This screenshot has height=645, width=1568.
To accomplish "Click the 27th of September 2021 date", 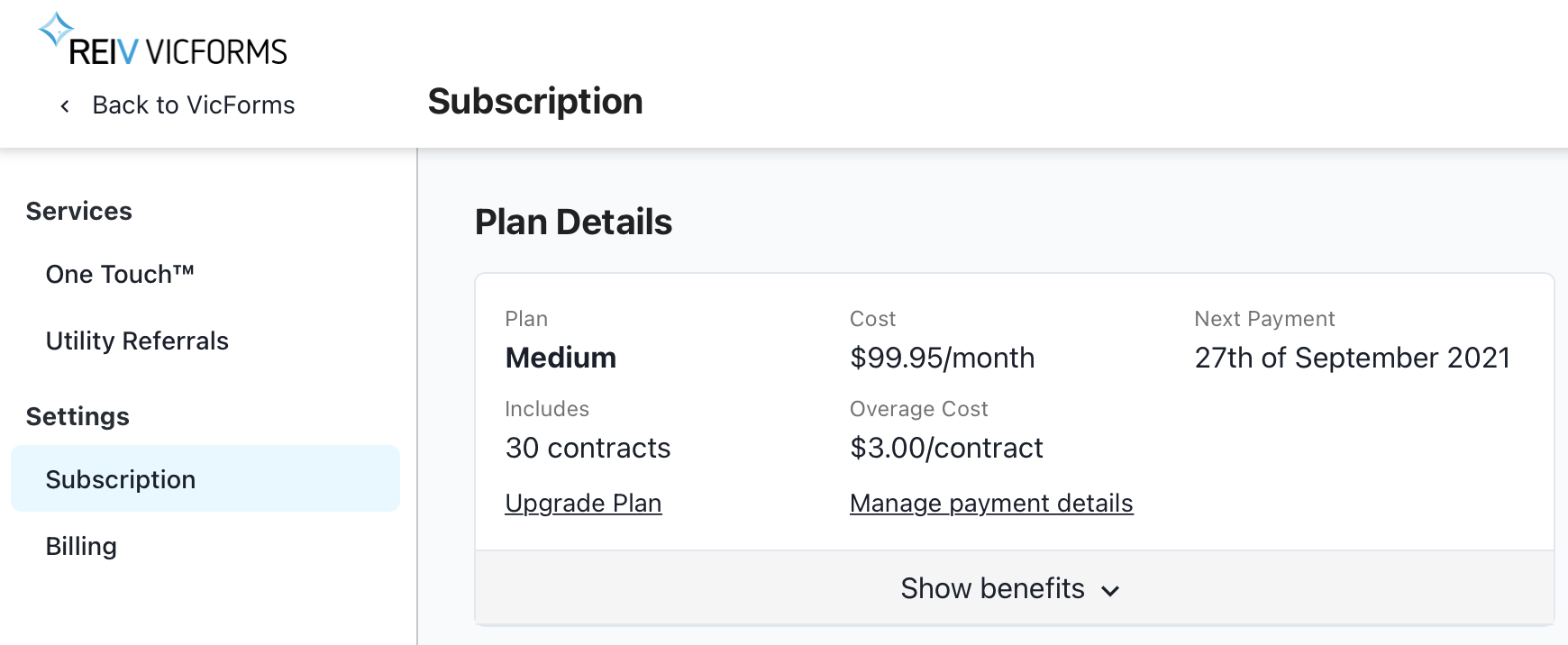I will pyautogui.click(x=1352, y=358).
